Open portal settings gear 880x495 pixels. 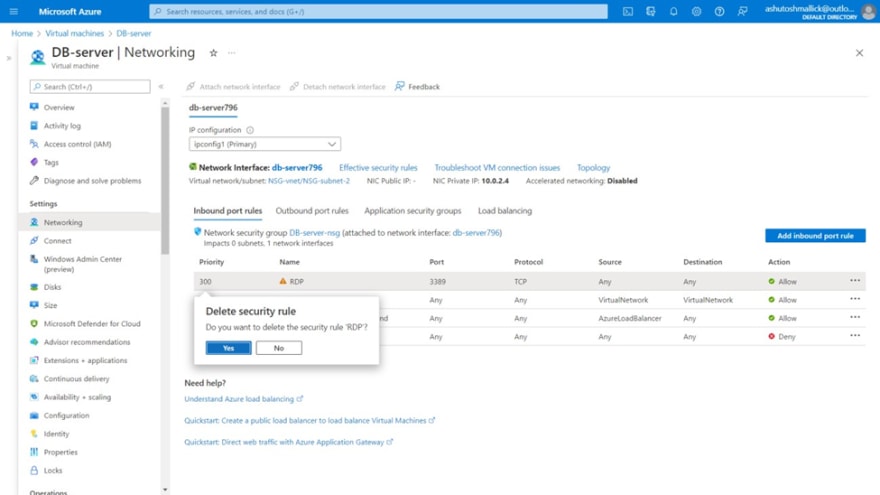(696, 11)
